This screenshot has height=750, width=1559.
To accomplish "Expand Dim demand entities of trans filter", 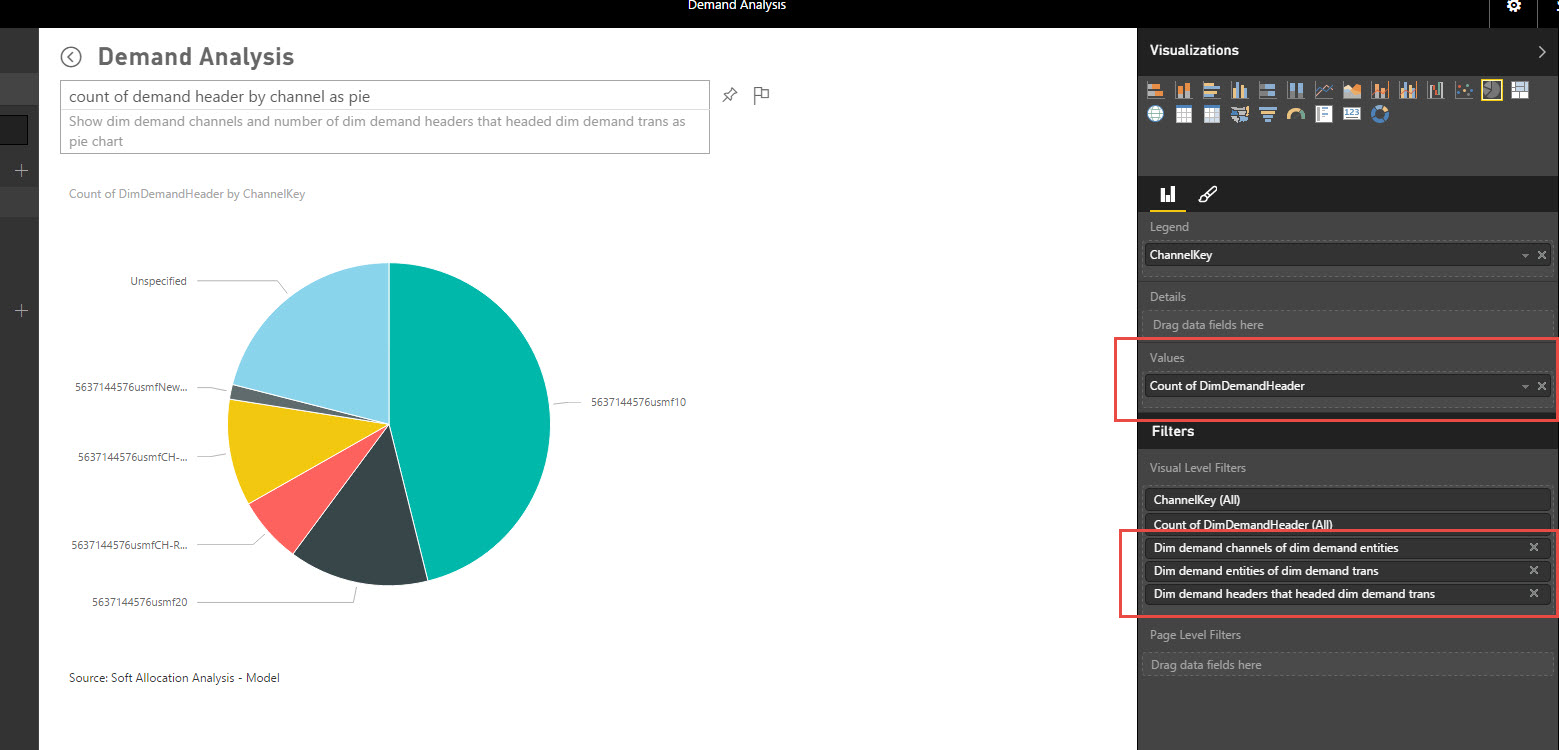I will [1347, 571].
